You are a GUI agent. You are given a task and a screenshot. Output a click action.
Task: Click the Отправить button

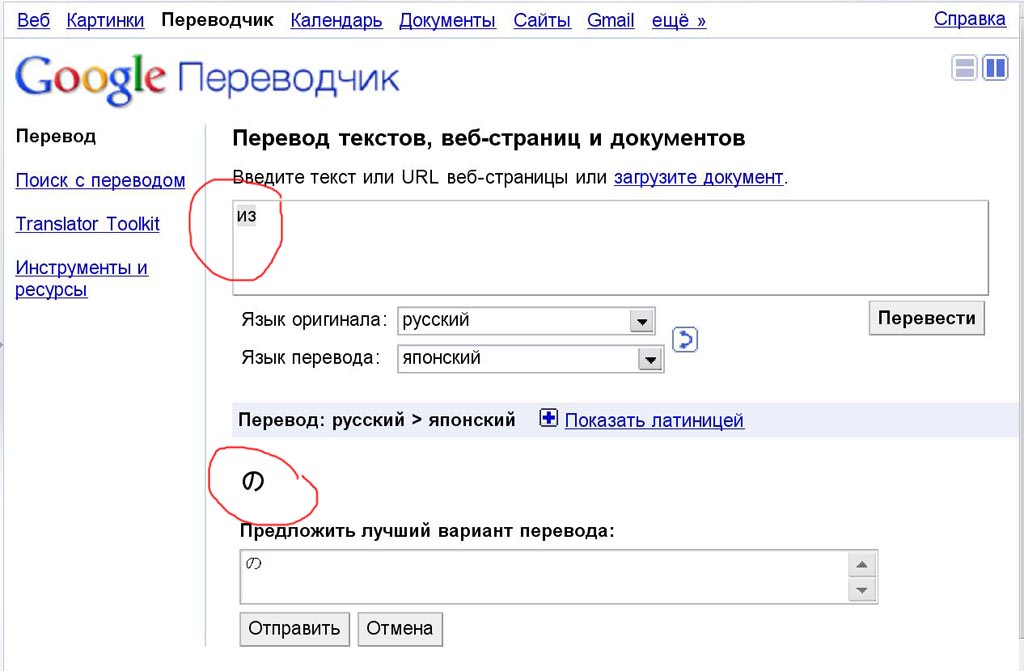(x=294, y=629)
